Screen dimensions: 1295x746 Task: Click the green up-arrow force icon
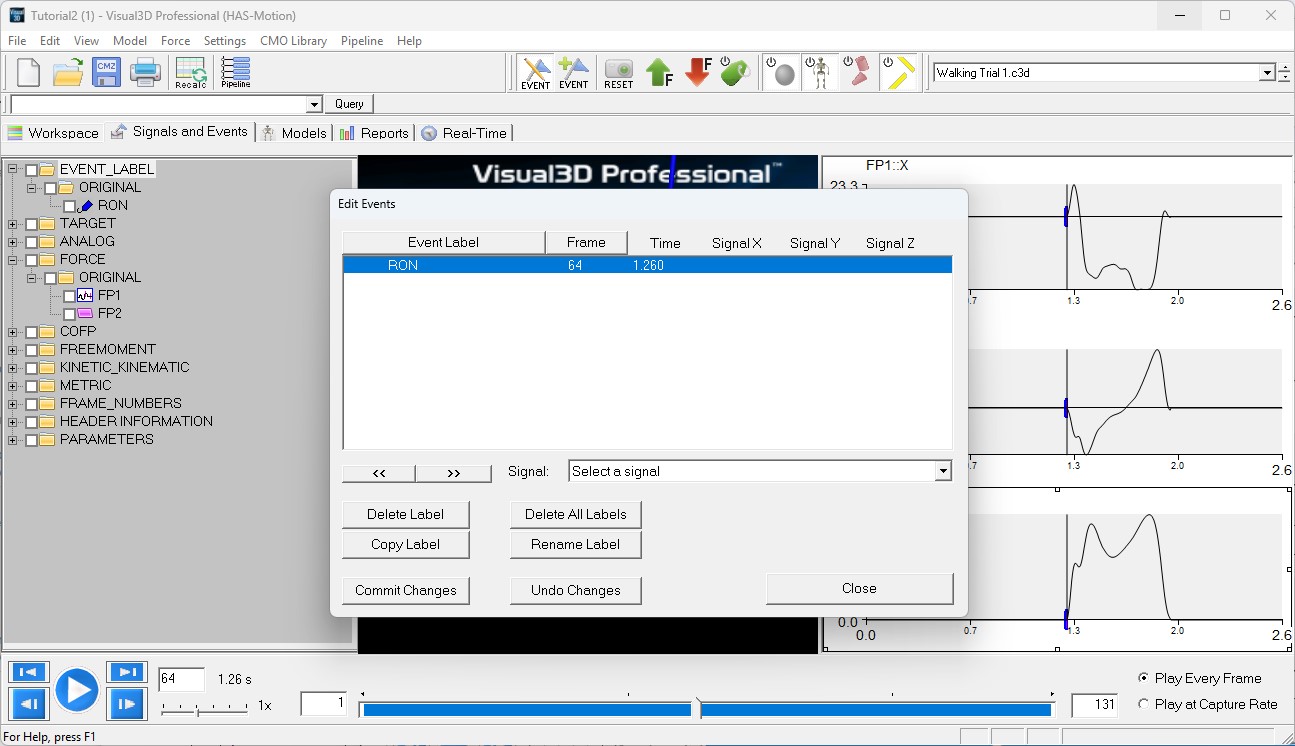pos(659,73)
